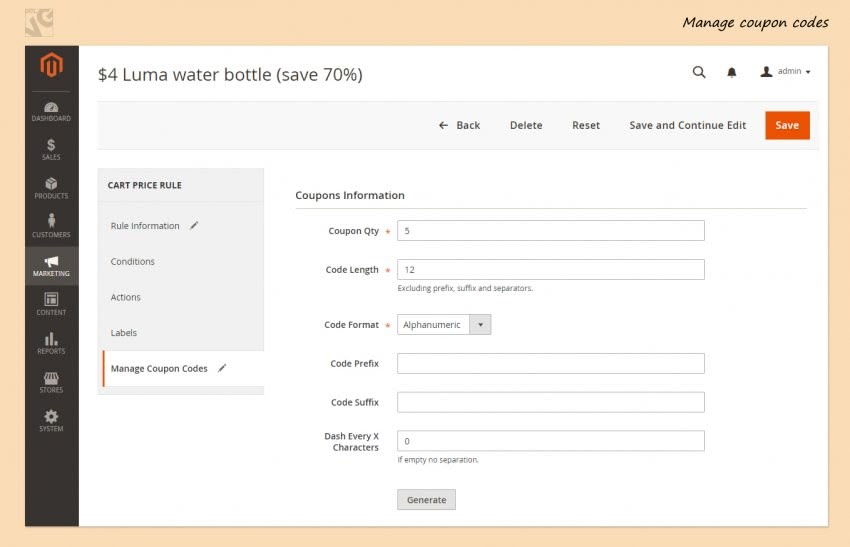850x547 pixels.
Task: Click the Generate button
Action: (426, 500)
